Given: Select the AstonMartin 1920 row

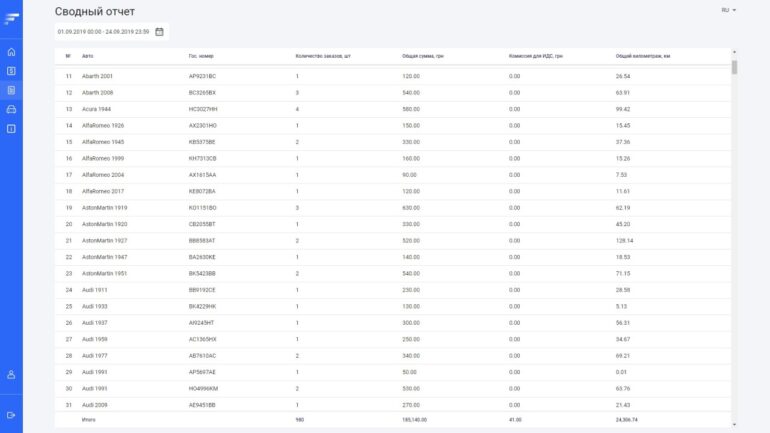Looking at the screenshot, I should 393,224.
